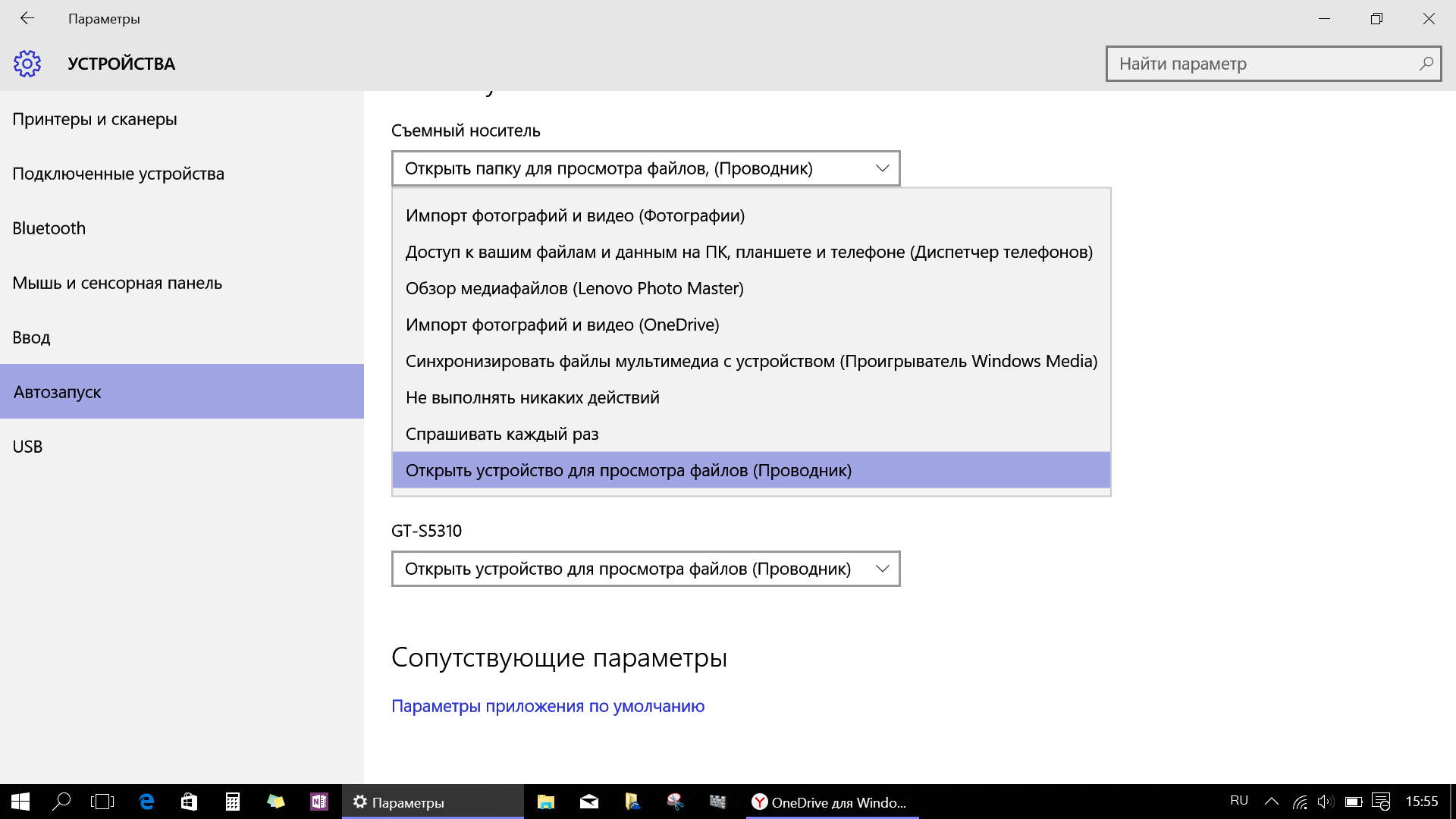
Task: Choose Открыть устройство для просмотра файлов in list
Action: 752,470
